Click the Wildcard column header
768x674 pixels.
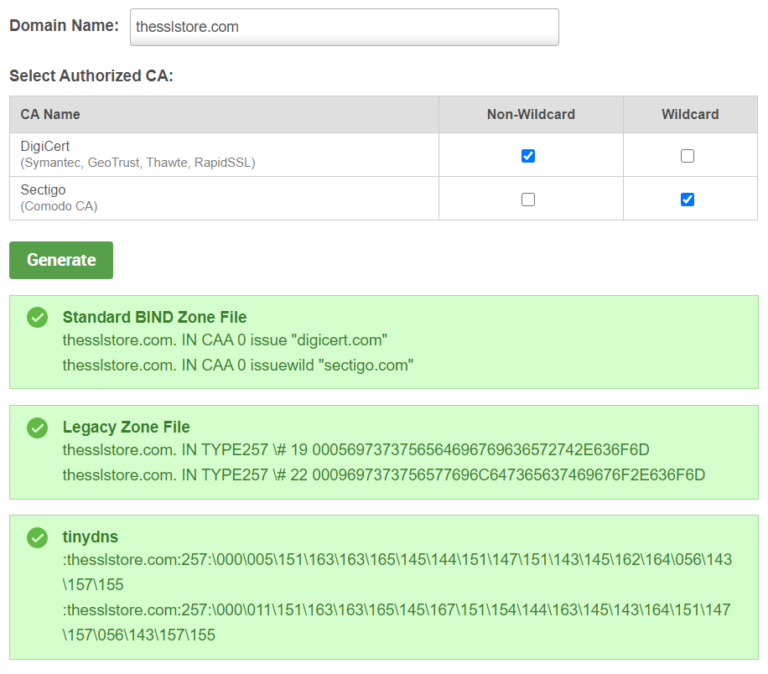[x=689, y=114]
